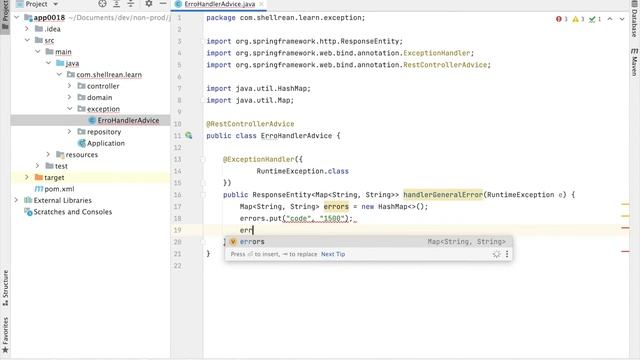640x360 pixels.
Task: Click line number 10 in the gutter
Action: pyautogui.click(x=177, y=124)
